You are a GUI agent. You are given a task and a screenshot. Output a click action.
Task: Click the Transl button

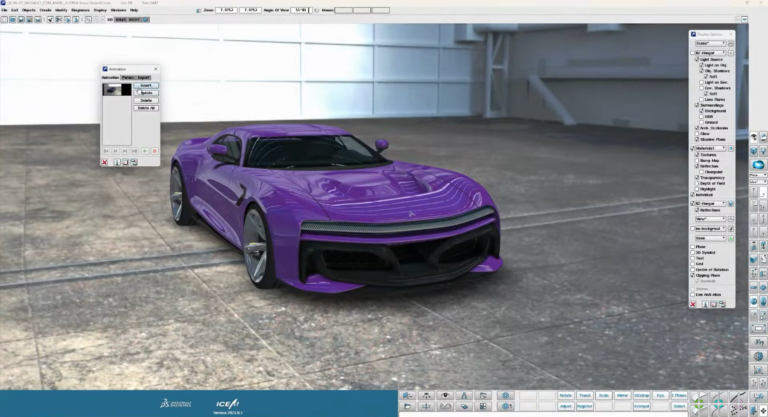tap(584, 395)
